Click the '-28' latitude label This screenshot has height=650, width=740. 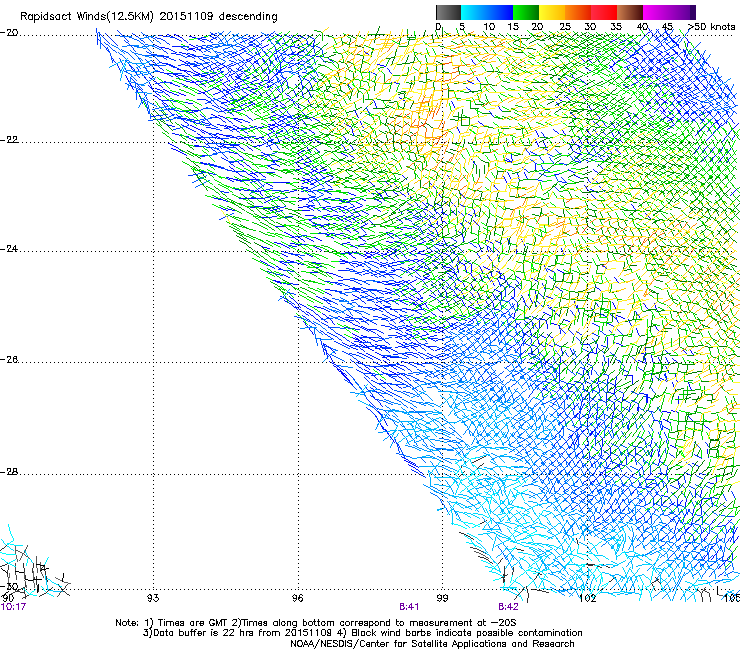pyautogui.click(x=9, y=472)
